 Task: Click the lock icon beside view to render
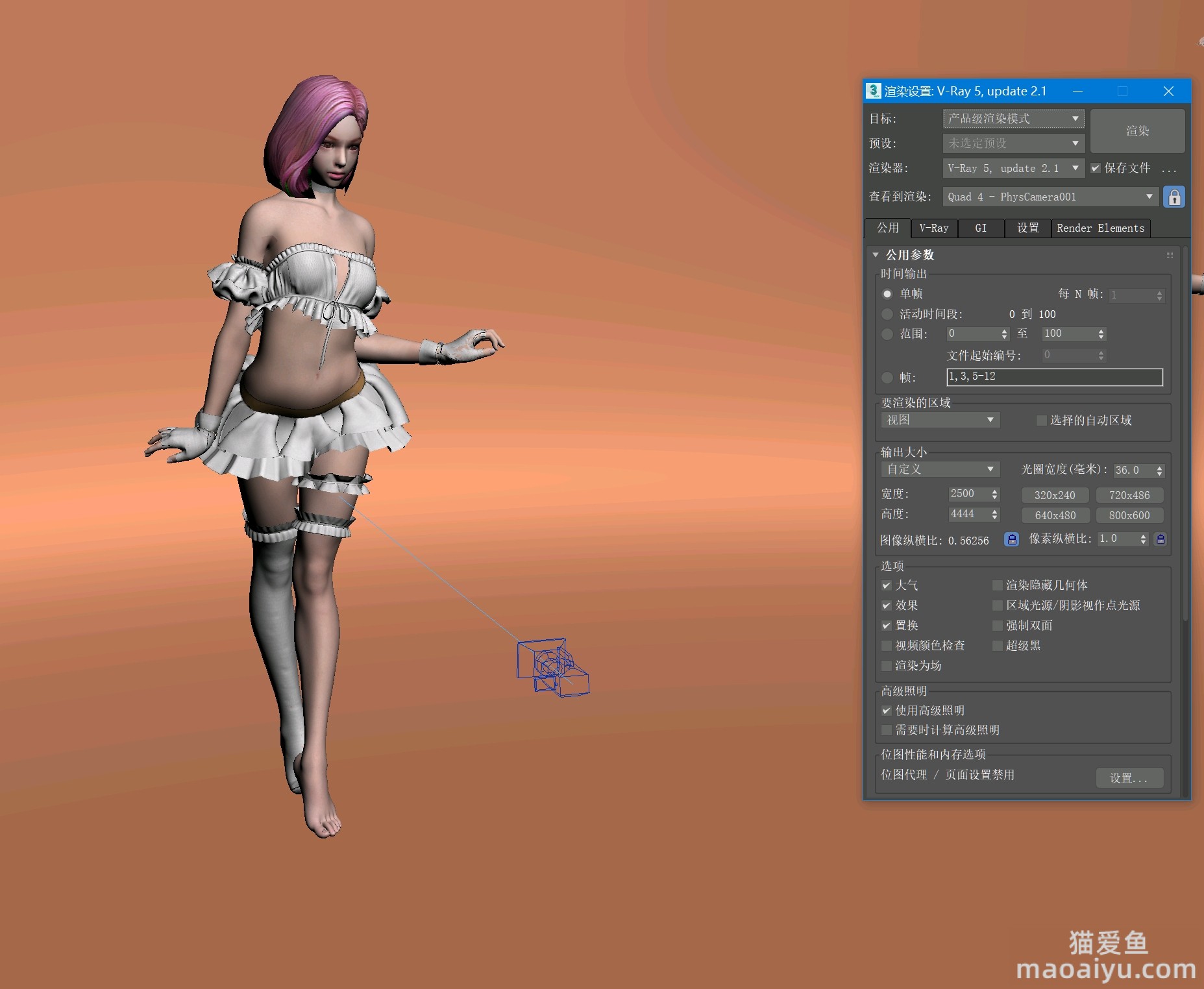pyautogui.click(x=1174, y=197)
